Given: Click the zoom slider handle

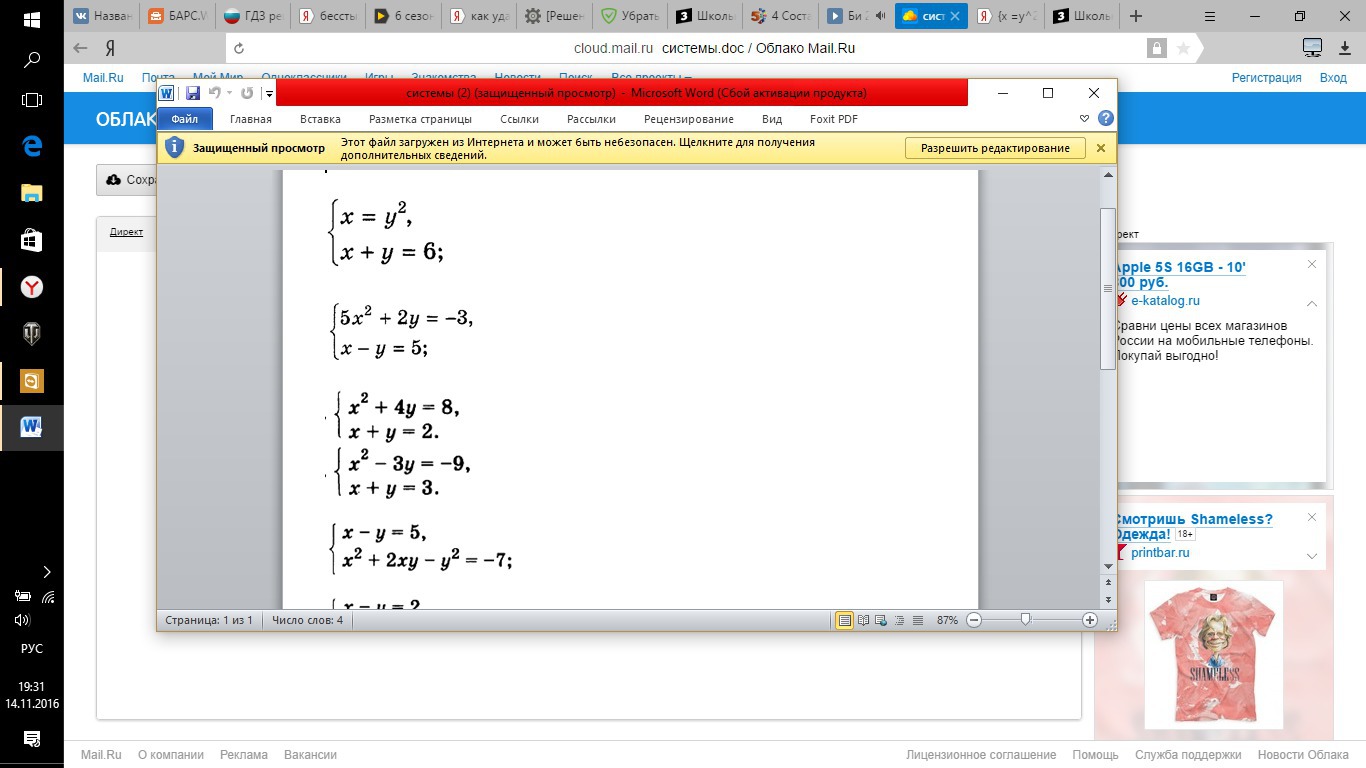Looking at the screenshot, I should [x=1025, y=620].
